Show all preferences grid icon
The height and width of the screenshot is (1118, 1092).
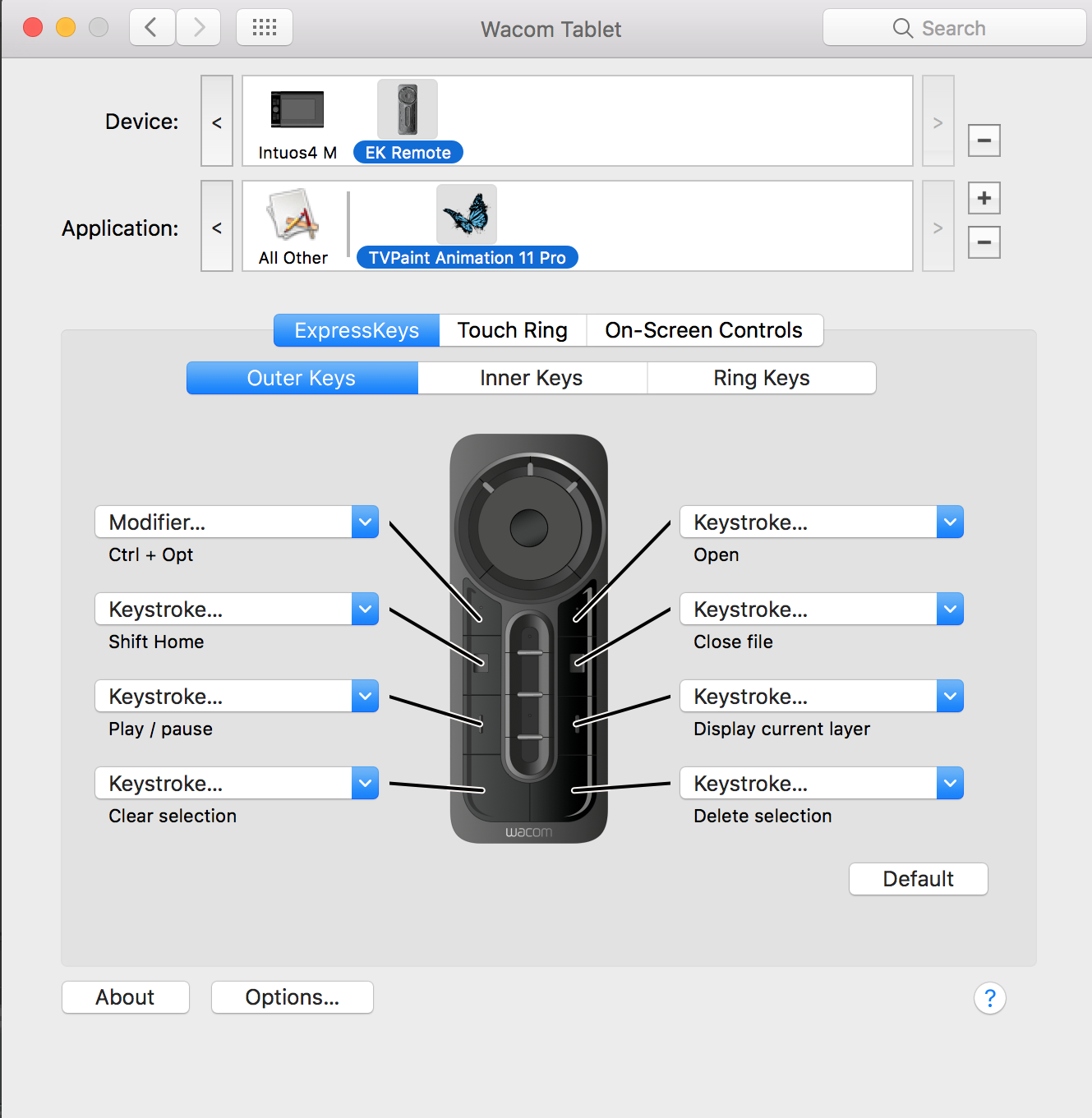point(265,27)
